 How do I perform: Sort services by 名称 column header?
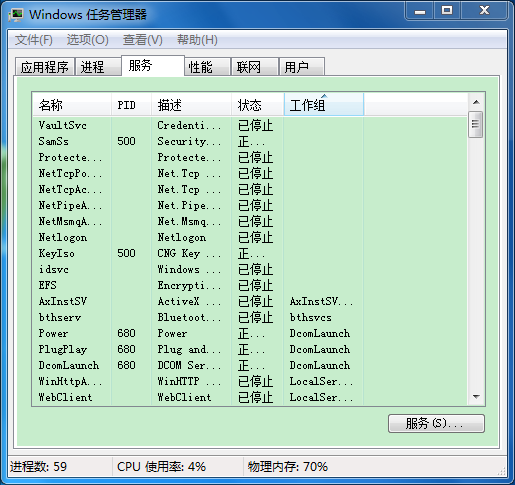click(72, 105)
